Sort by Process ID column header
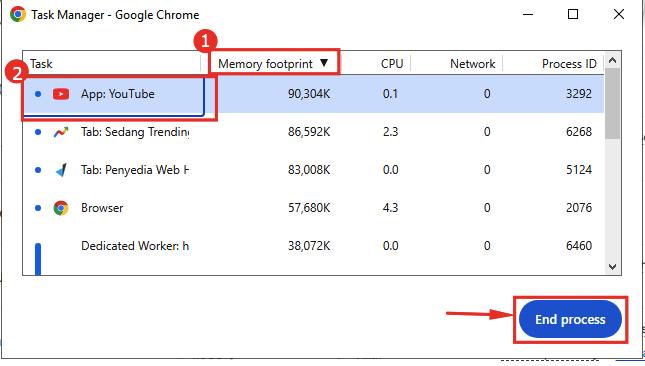This screenshot has width=645, height=366. pos(569,64)
